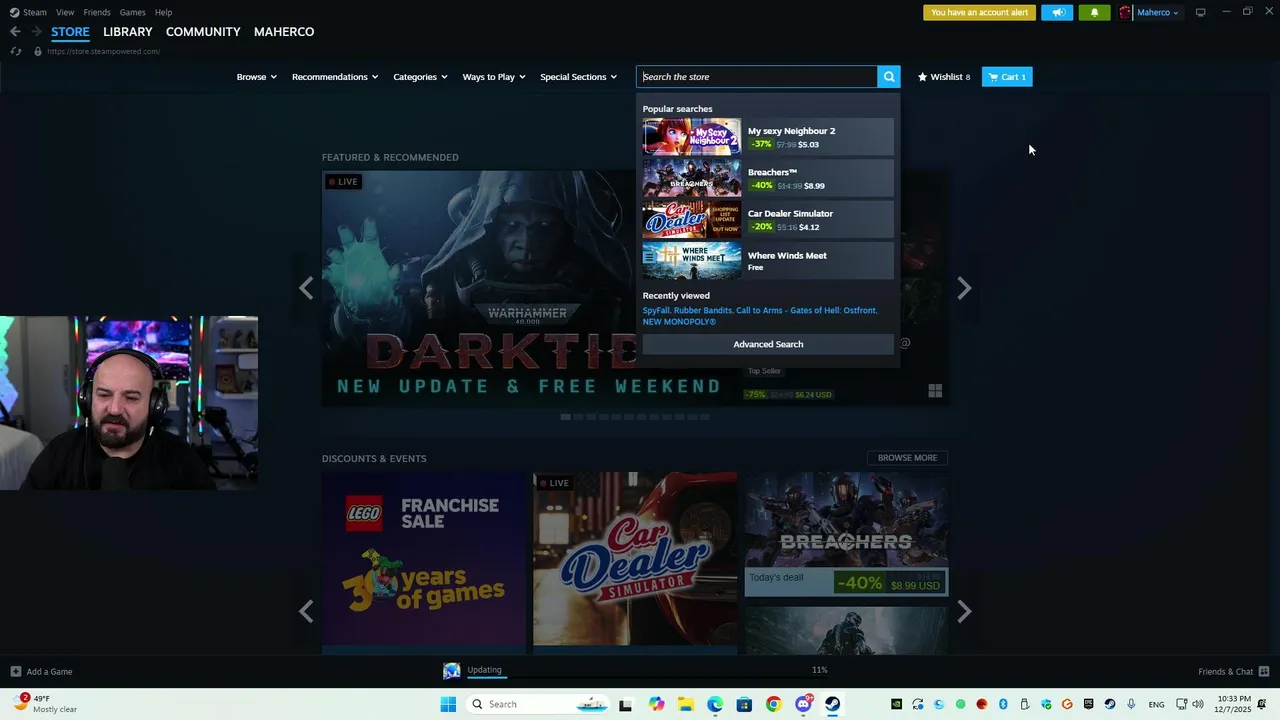Expand the Maherco account dropdown
This screenshot has width=1280, height=720.
(x=1157, y=13)
